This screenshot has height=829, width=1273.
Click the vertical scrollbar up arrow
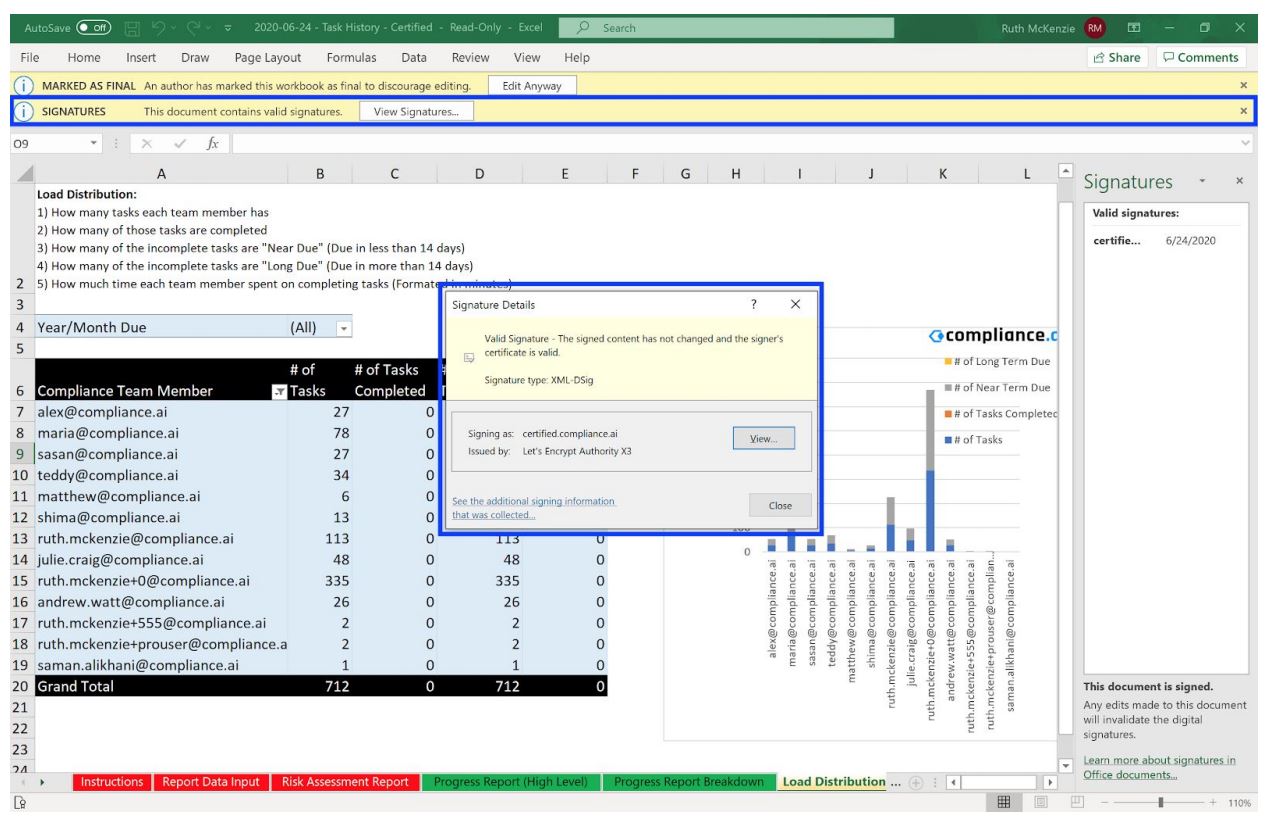[x=1065, y=172]
